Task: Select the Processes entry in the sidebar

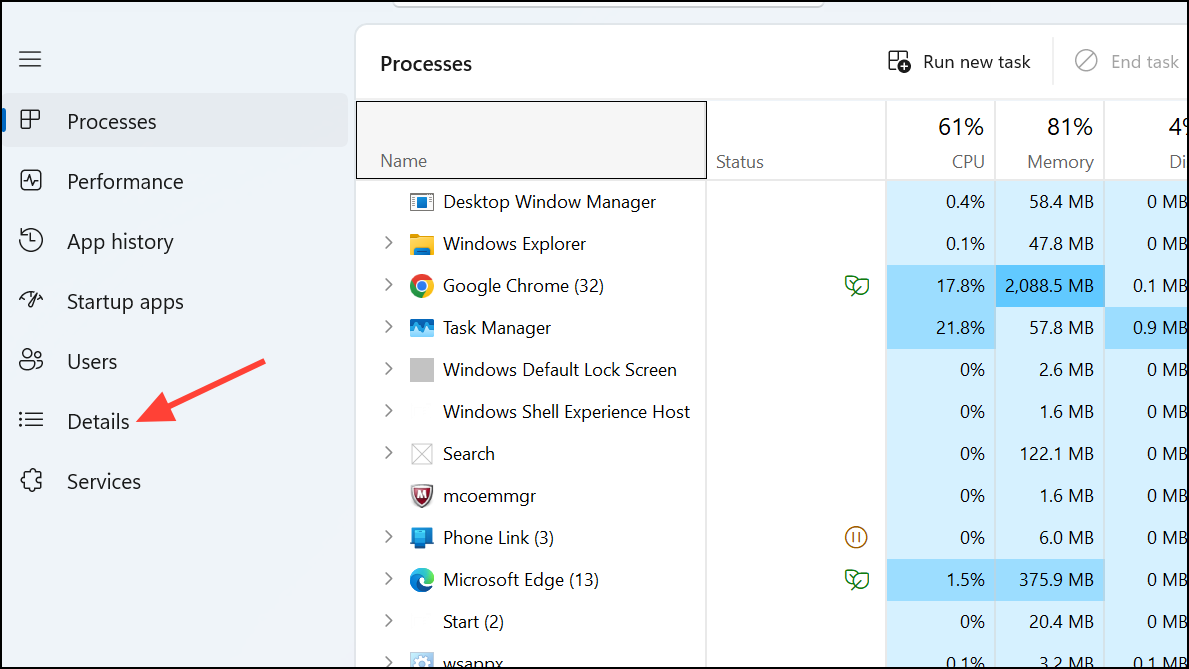Action: (x=111, y=120)
